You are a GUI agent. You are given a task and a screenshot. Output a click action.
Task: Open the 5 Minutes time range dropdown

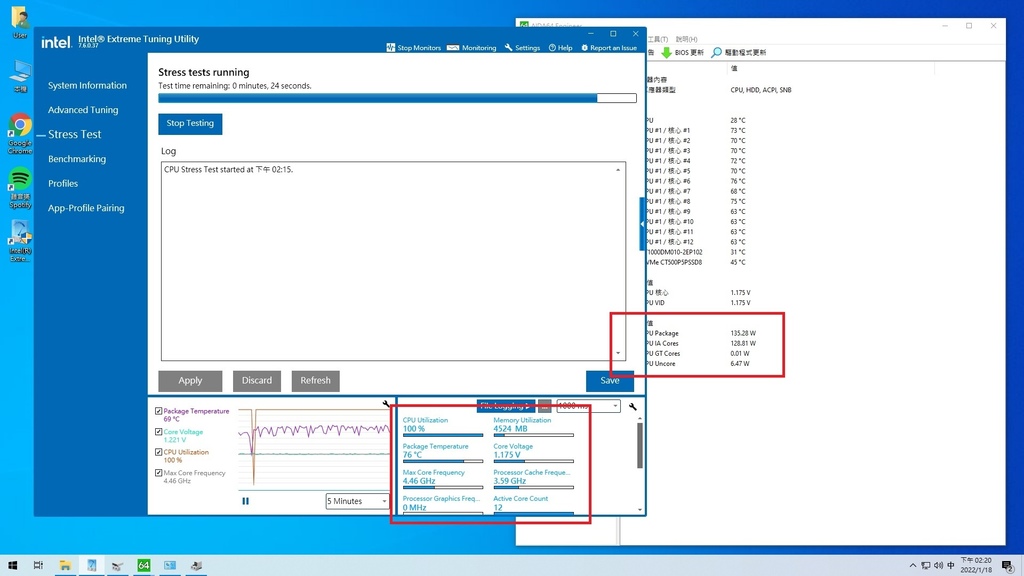(x=357, y=501)
